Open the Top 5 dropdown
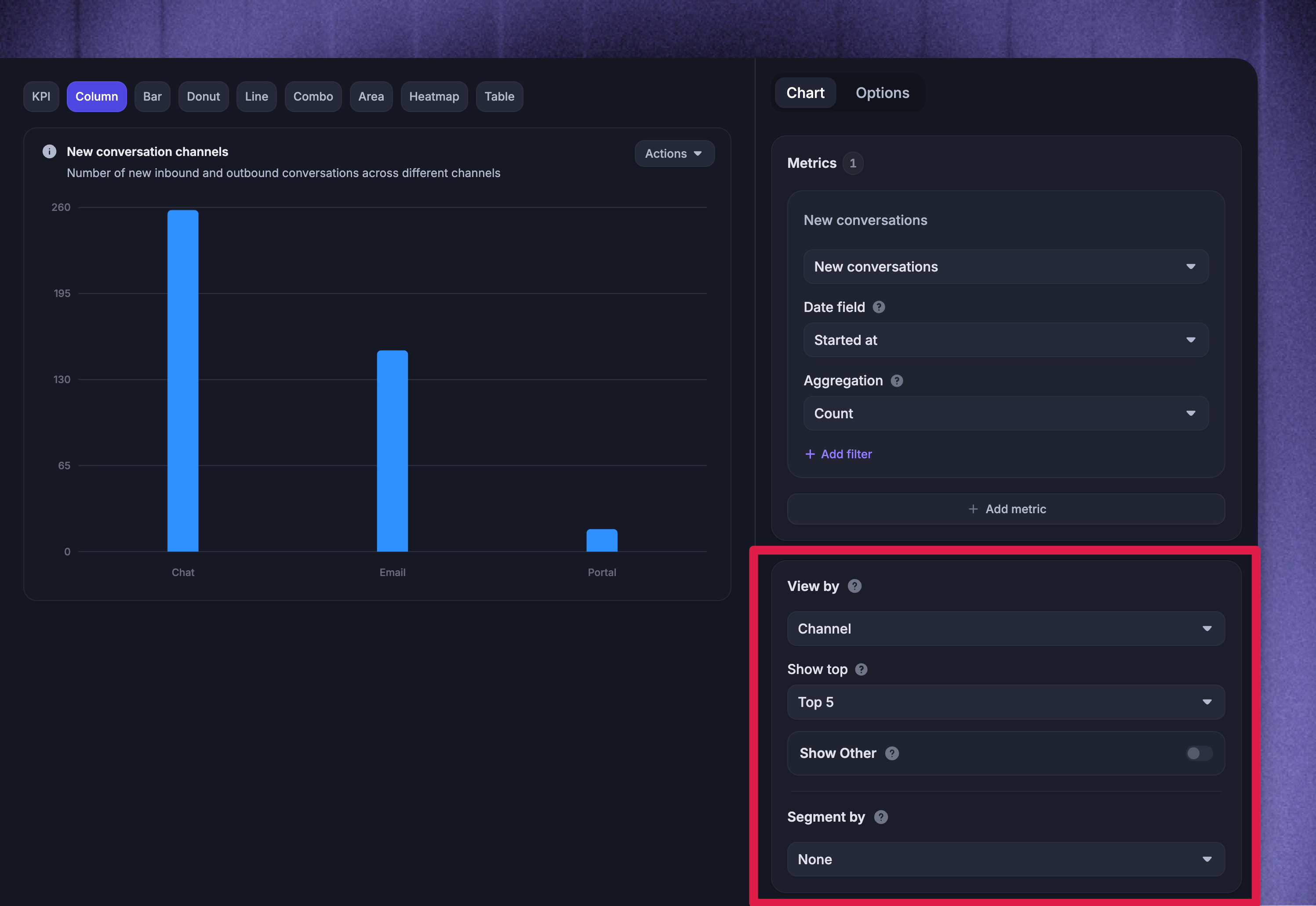The image size is (1316, 906). (x=1006, y=702)
